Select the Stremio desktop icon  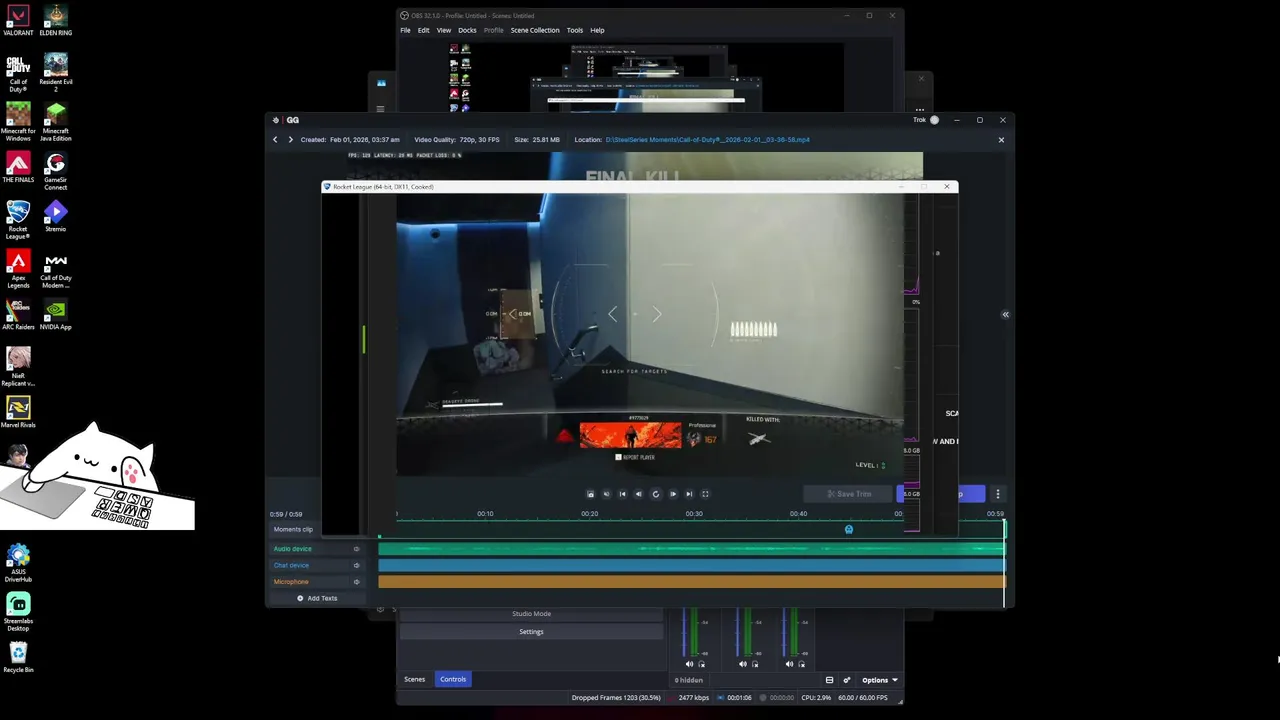click(56, 216)
